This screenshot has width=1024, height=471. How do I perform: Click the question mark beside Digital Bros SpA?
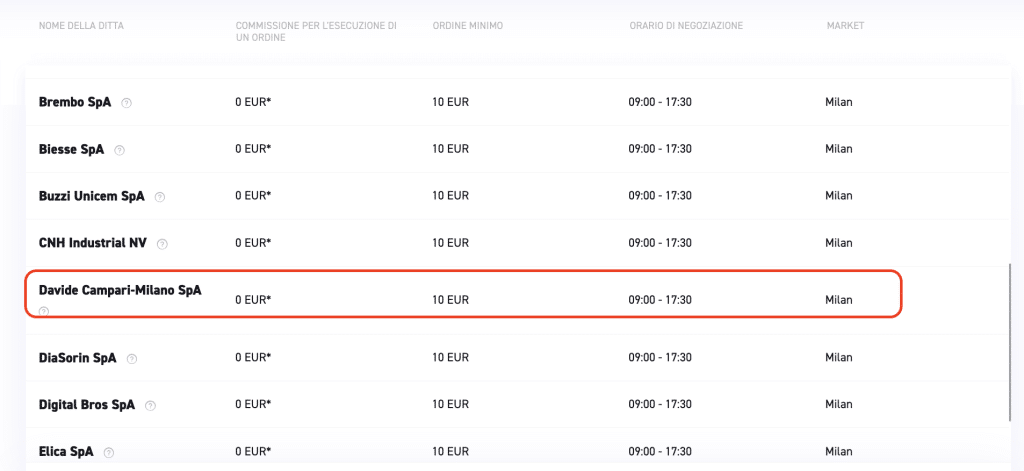click(150, 405)
